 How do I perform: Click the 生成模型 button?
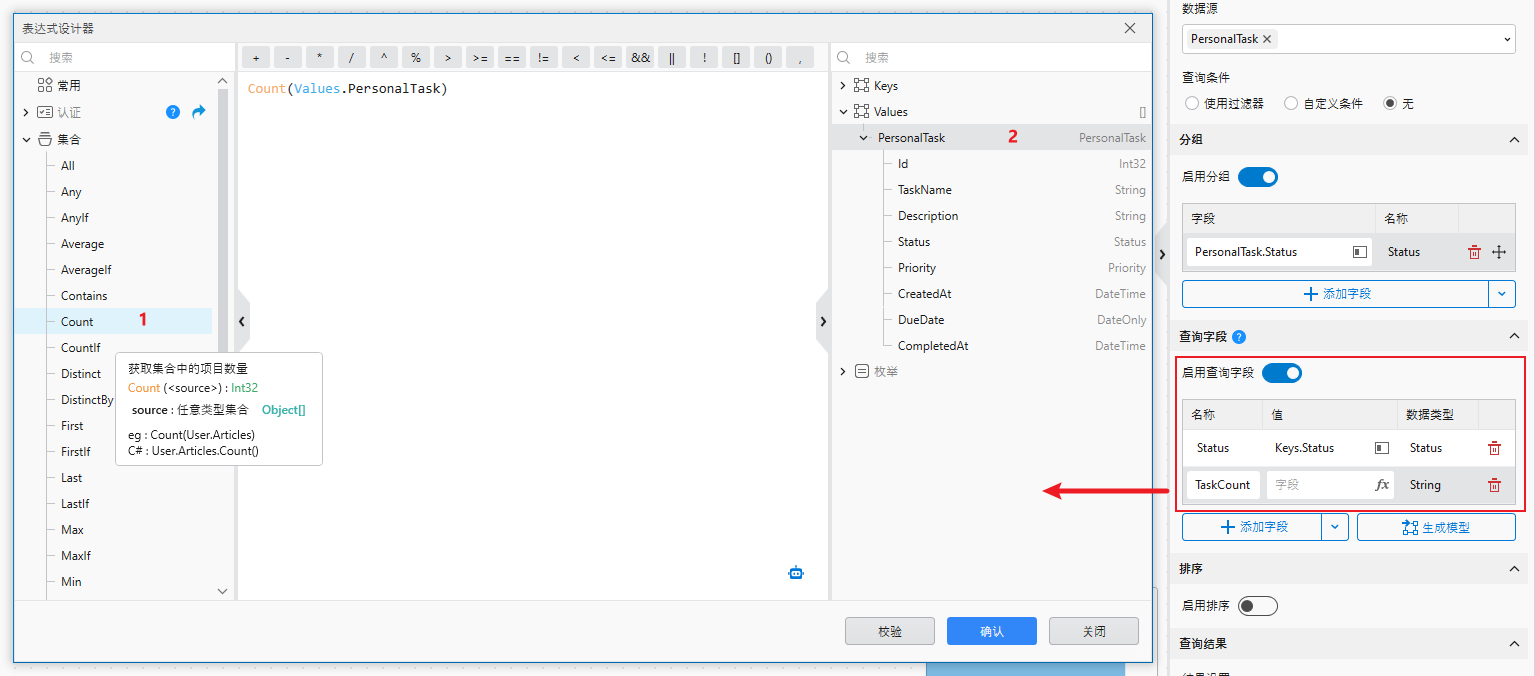1436,527
